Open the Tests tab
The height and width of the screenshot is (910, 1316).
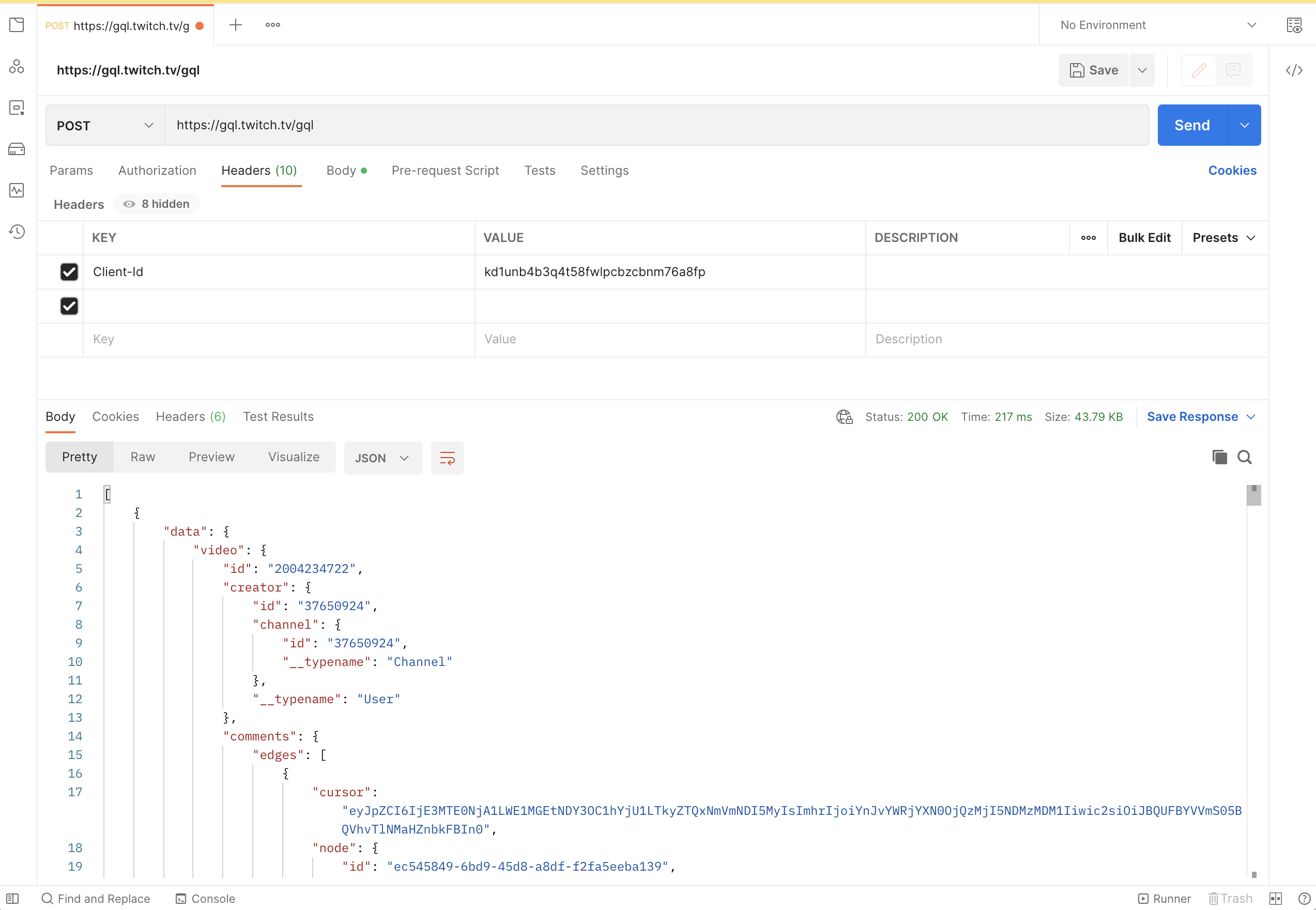click(x=540, y=171)
